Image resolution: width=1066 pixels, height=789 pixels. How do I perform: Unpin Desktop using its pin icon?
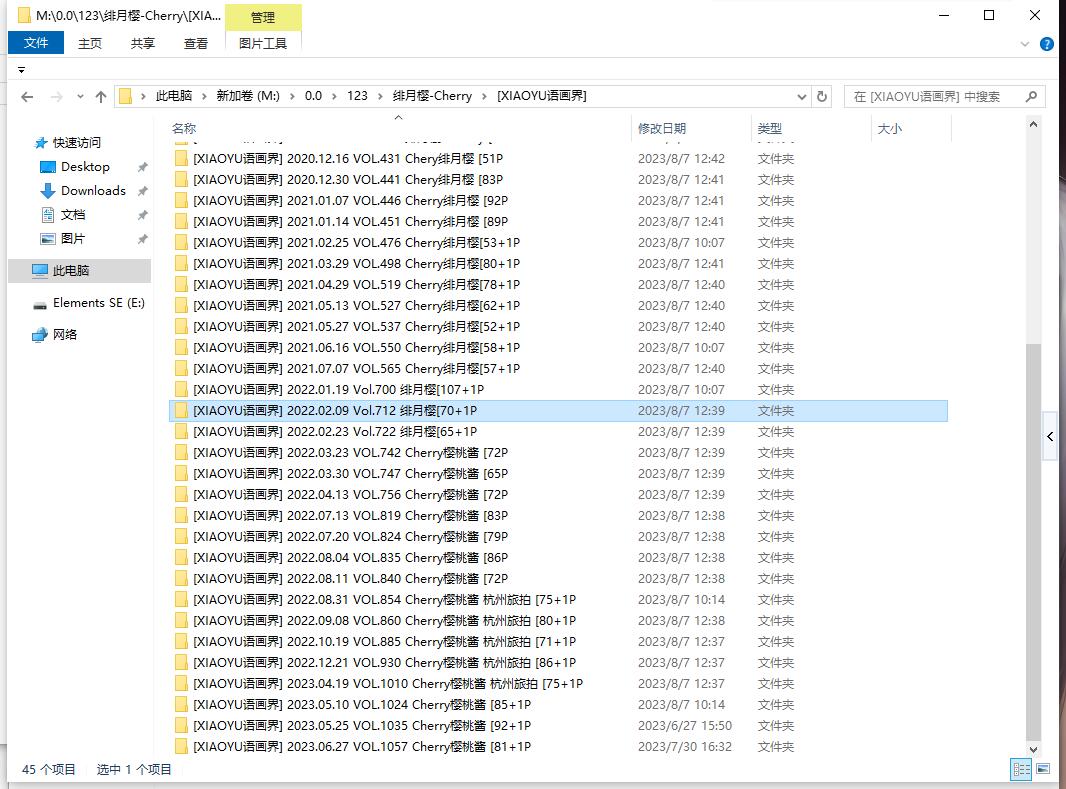tap(143, 166)
